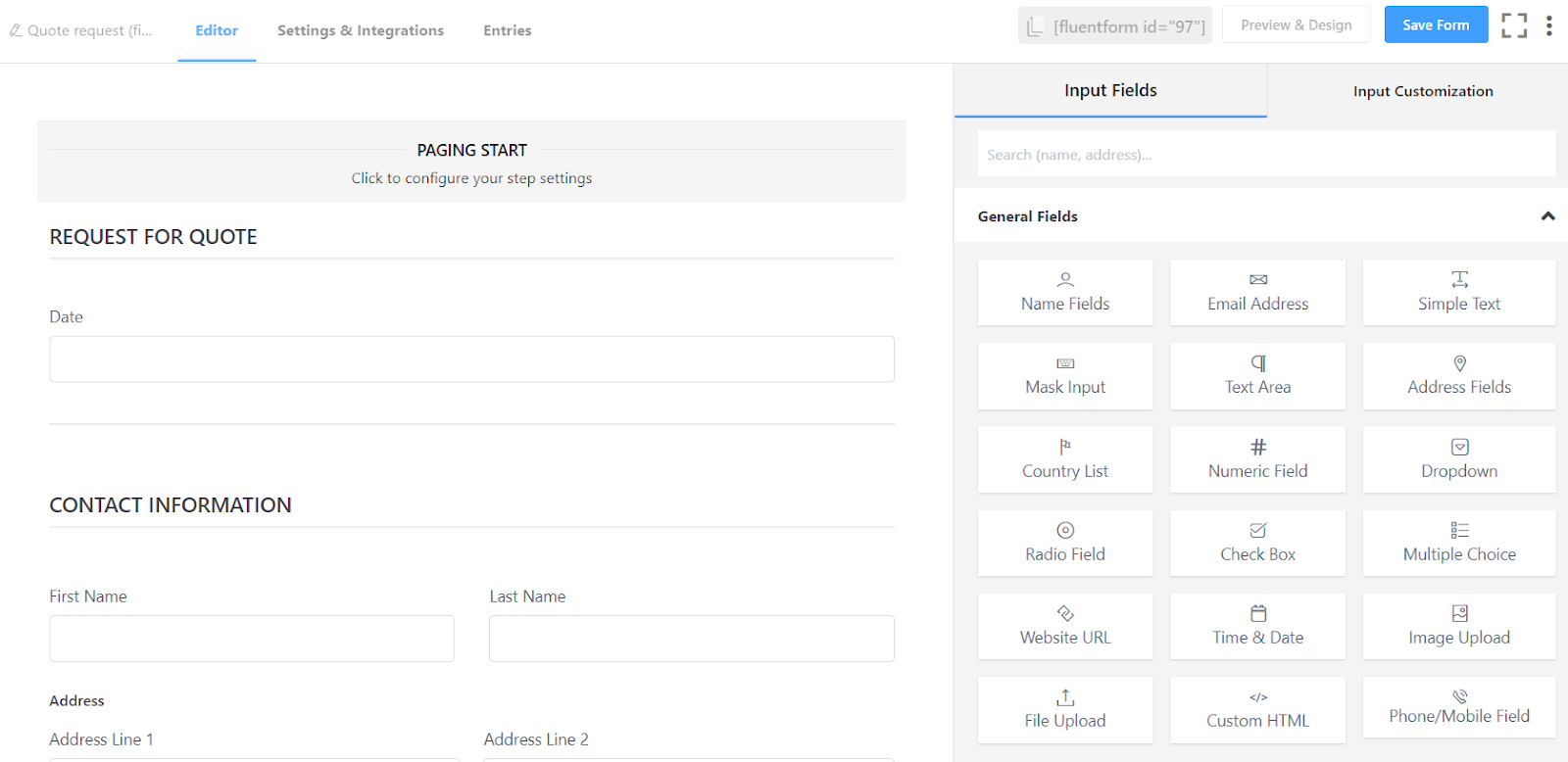This screenshot has width=1568, height=762.
Task: Collapse the General Fields section
Action: click(1547, 216)
